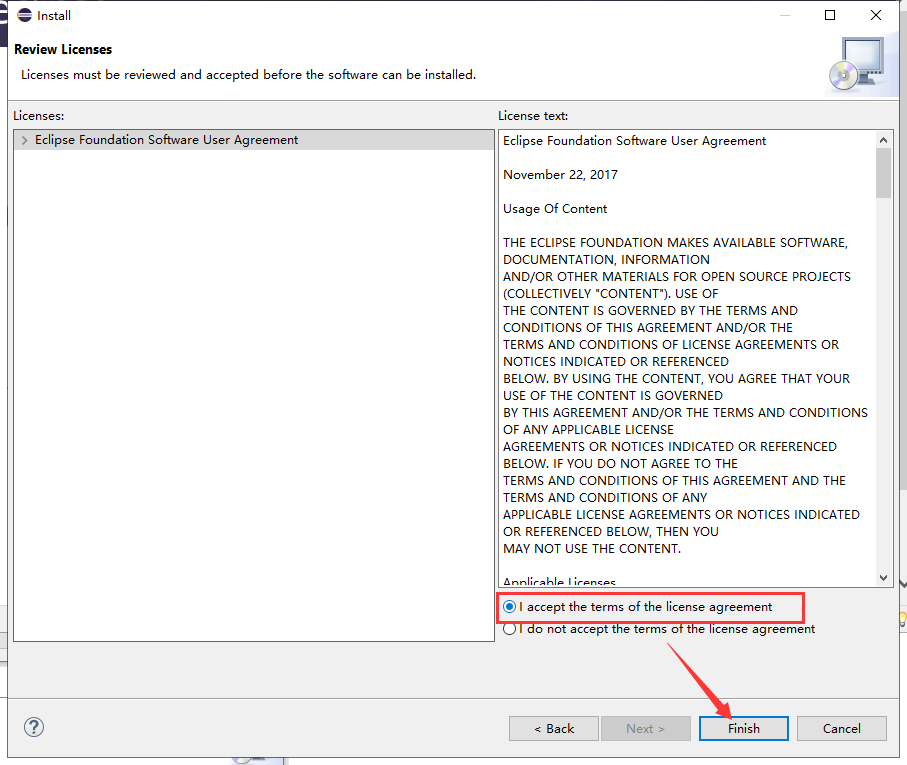The image size is (907, 765).
Task: Click the license text scrollbar thumb
Action: click(883, 173)
